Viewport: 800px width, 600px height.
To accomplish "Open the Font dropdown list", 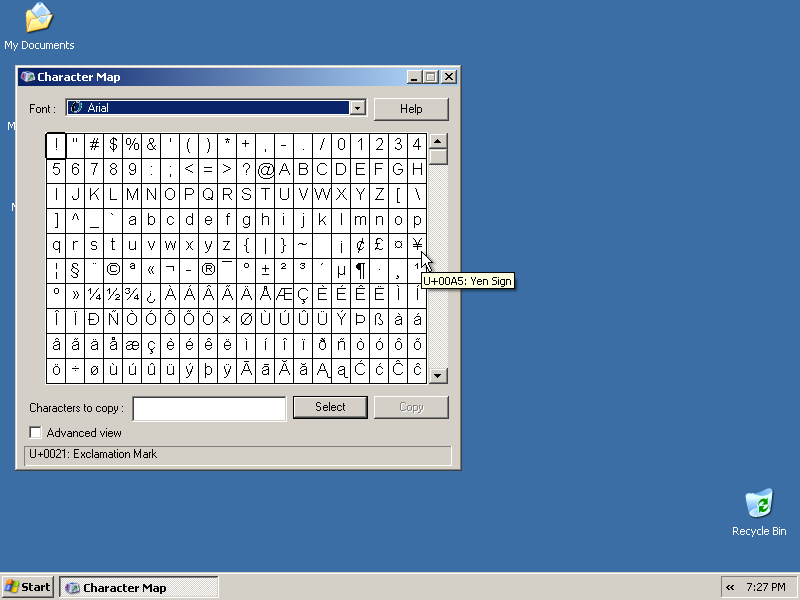I will pos(357,108).
